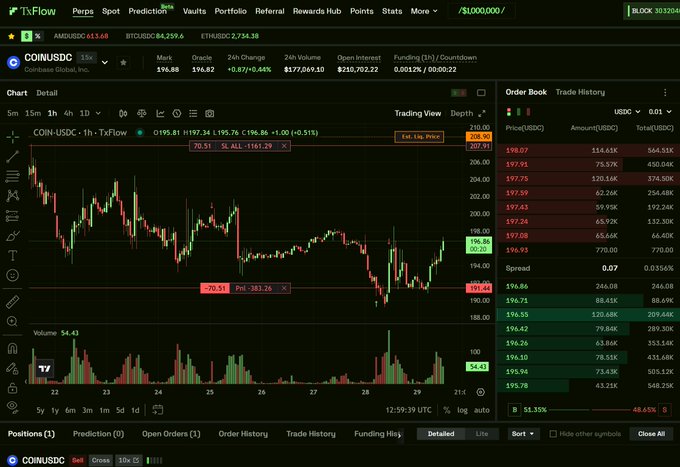680x467 pixels.
Task: Close the Pnl -383.26 position line
Action: 284,288
